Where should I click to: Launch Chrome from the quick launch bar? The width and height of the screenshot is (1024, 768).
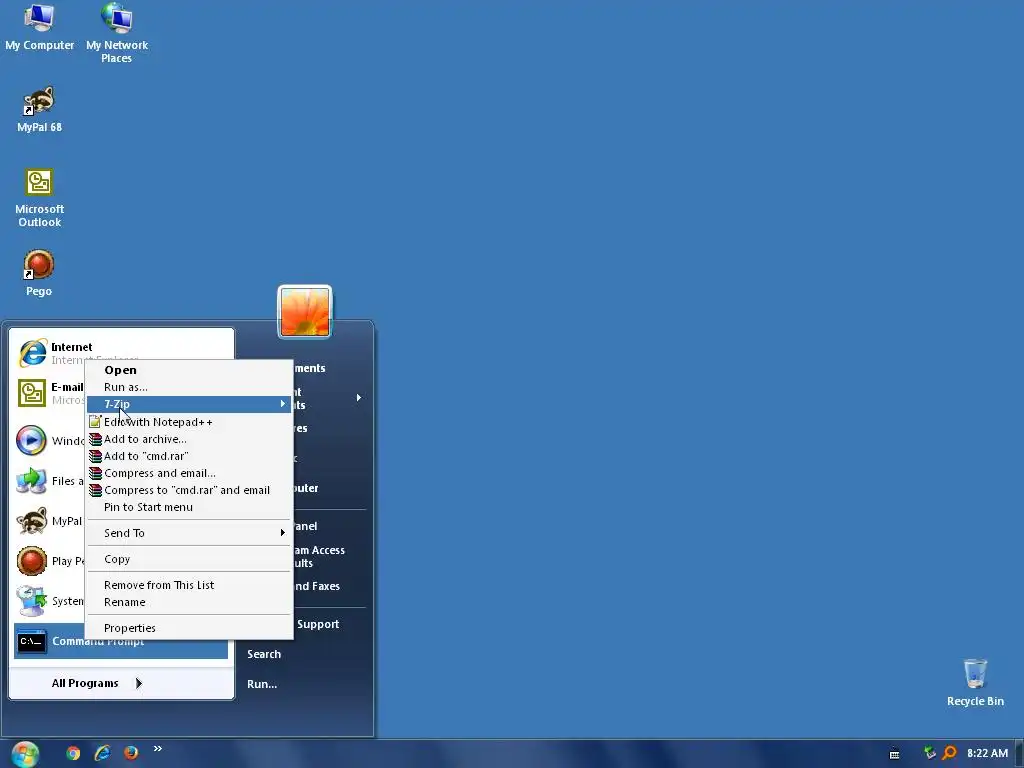73,753
